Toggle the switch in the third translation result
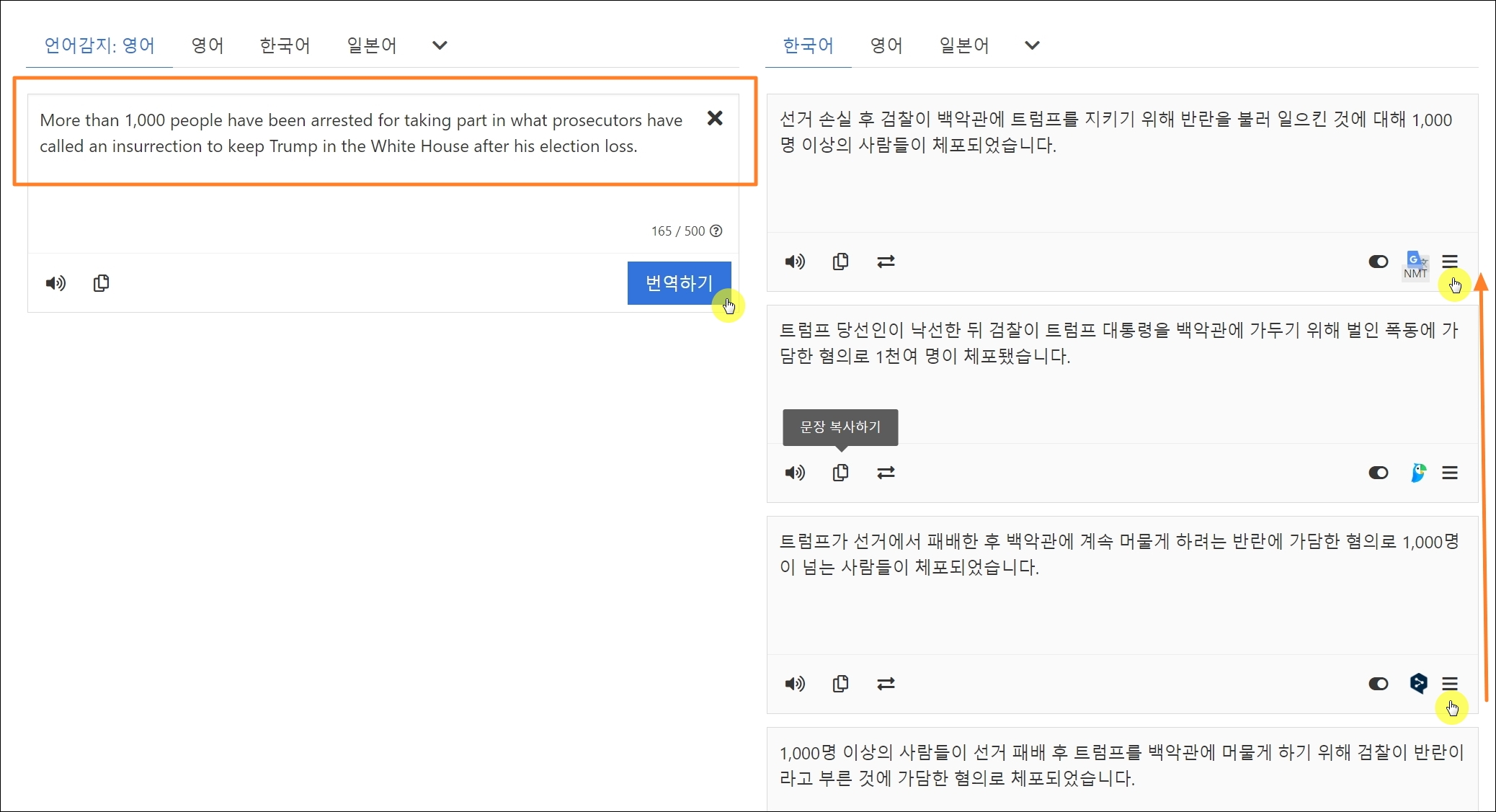The width and height of the screenshot is (1496, 812). pos(1378,684)
